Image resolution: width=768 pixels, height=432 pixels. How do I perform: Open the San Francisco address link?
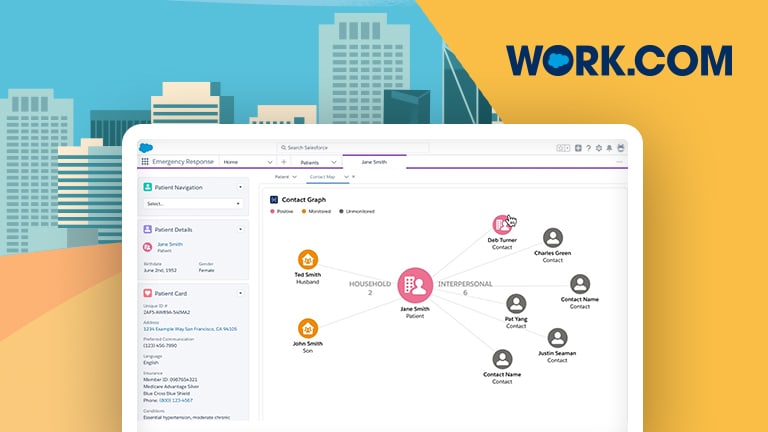pyautogui.click(x=190, y=328)
